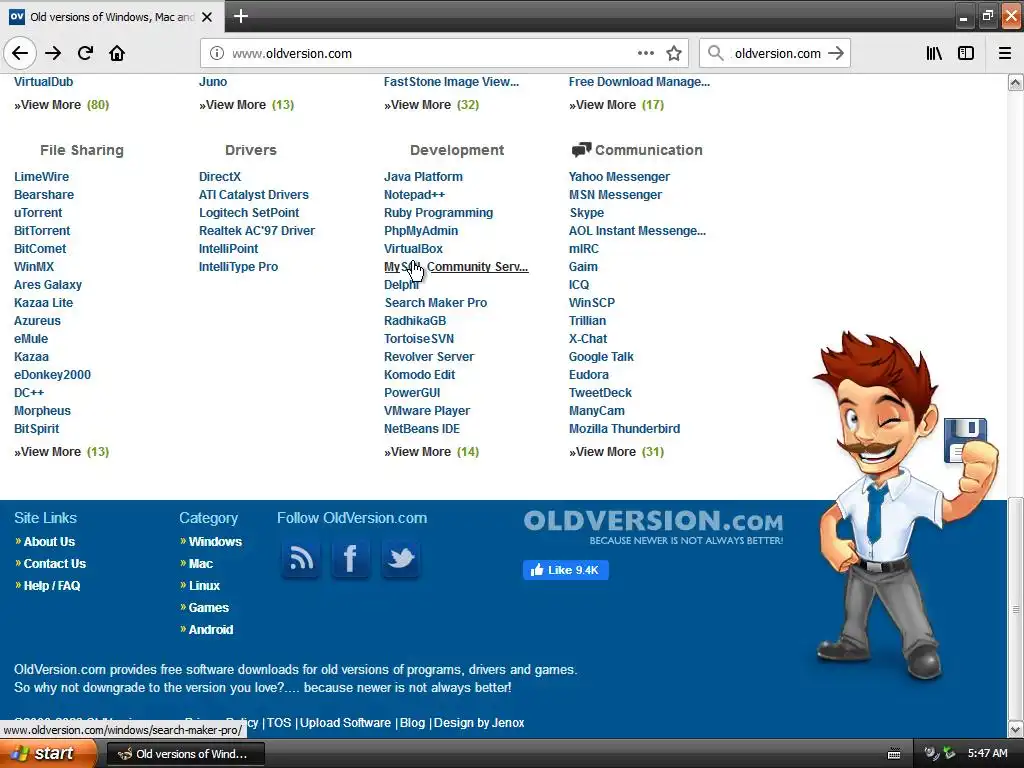Open the Library icon in toolbar
The width and height of the screenshot is (1024, 768).
[934, 53]
